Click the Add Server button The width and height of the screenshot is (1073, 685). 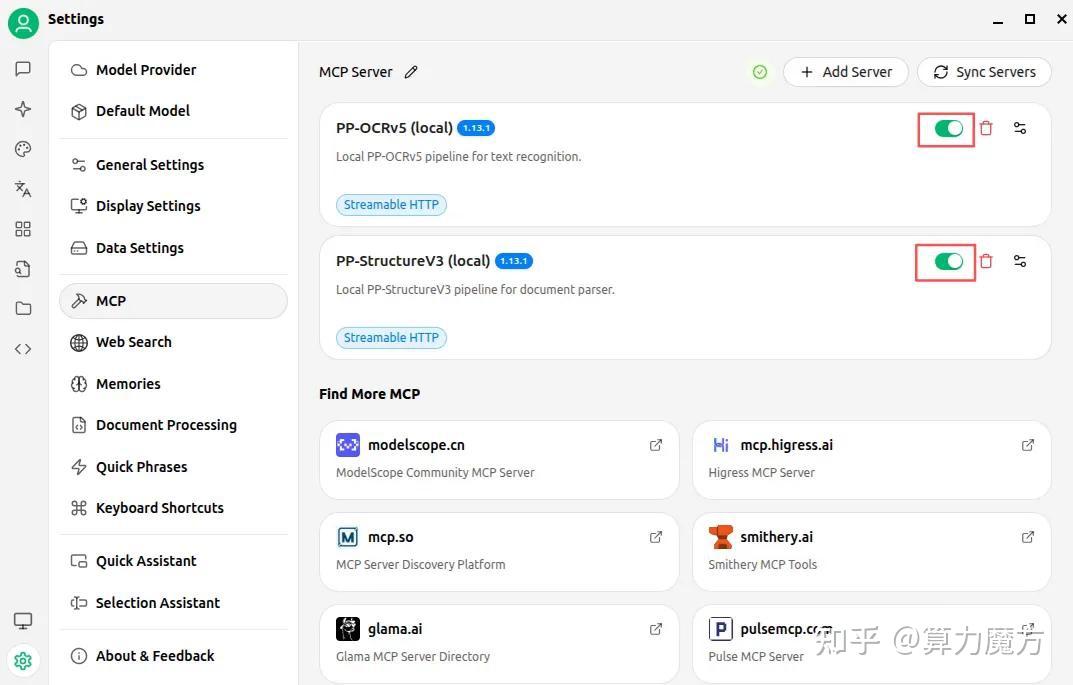click(846, 72)
